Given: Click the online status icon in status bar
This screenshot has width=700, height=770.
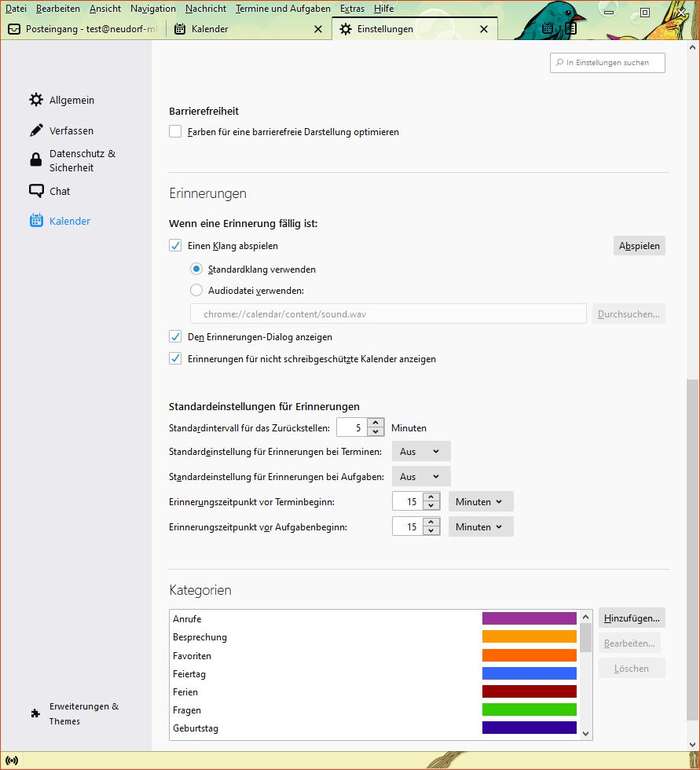Looking at the screenshot, I should click(12, 760).
